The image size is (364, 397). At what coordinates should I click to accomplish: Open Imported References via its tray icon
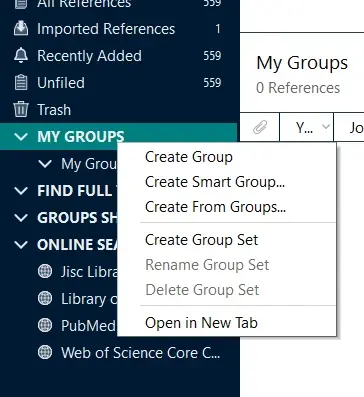(21, 29)
